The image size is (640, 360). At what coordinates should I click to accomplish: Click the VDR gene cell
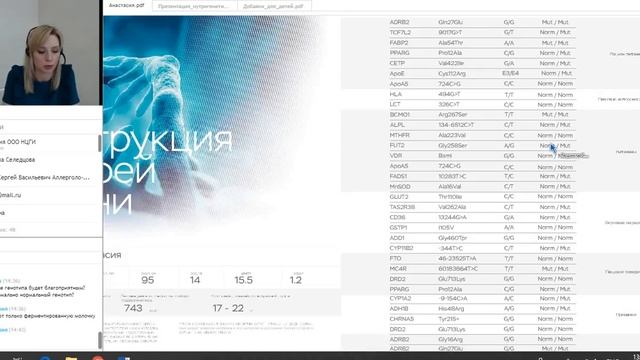(x=396, y=156)
